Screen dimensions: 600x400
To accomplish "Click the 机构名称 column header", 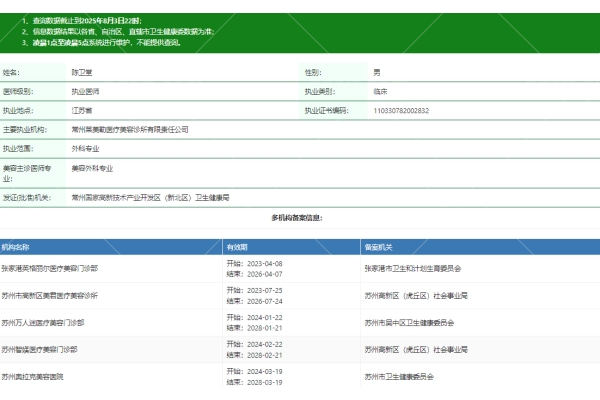I will pos(15,247).
